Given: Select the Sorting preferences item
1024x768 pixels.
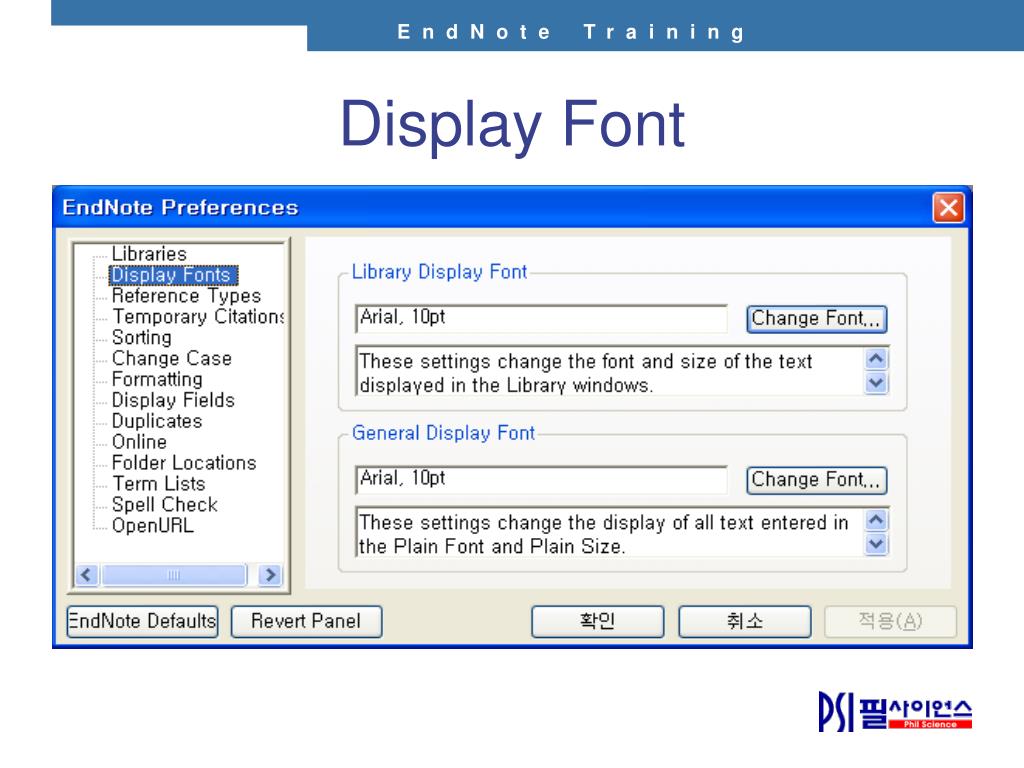Looking at the screenshot, I should [142, 338].
